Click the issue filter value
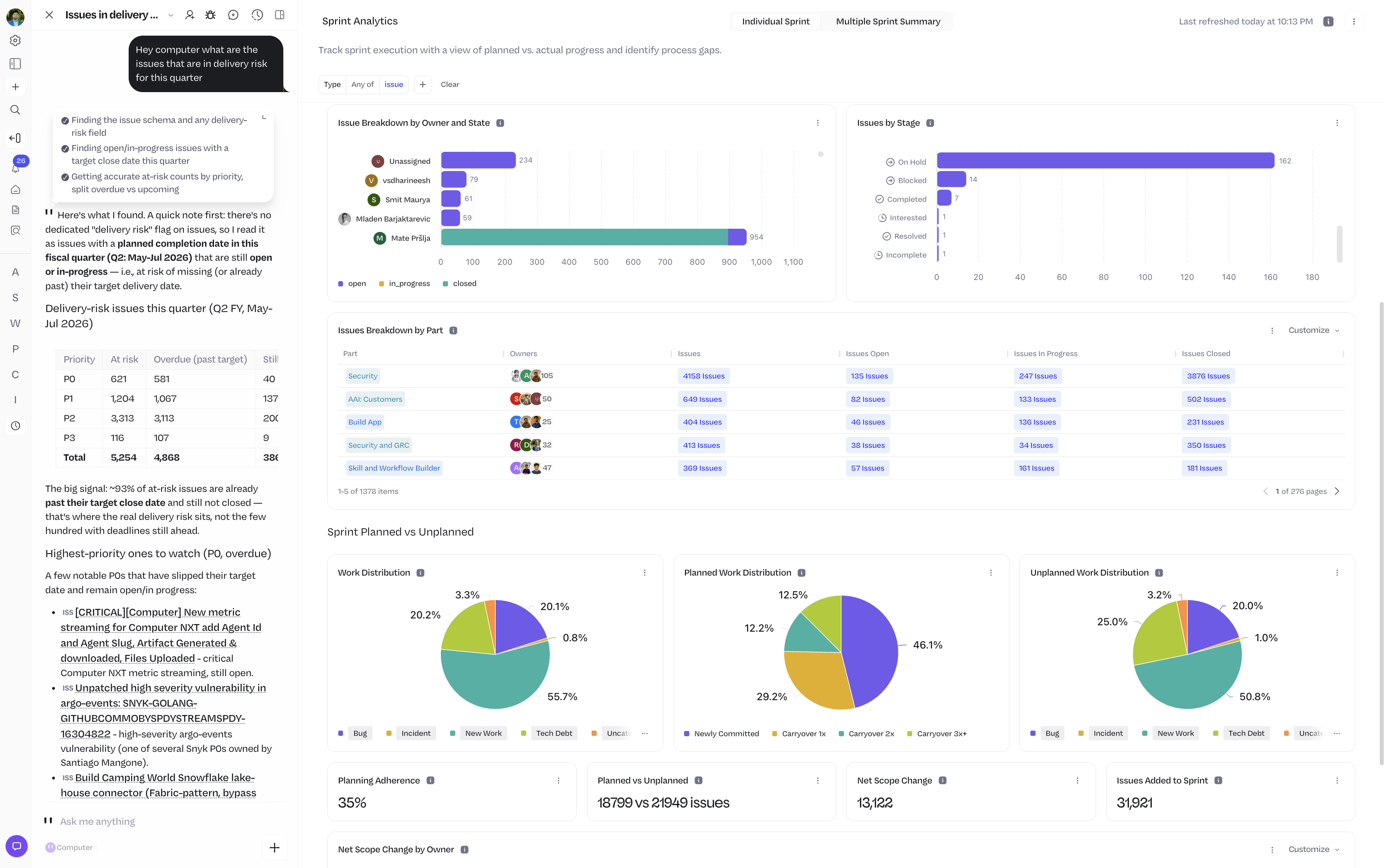 [x=394, y=85]
